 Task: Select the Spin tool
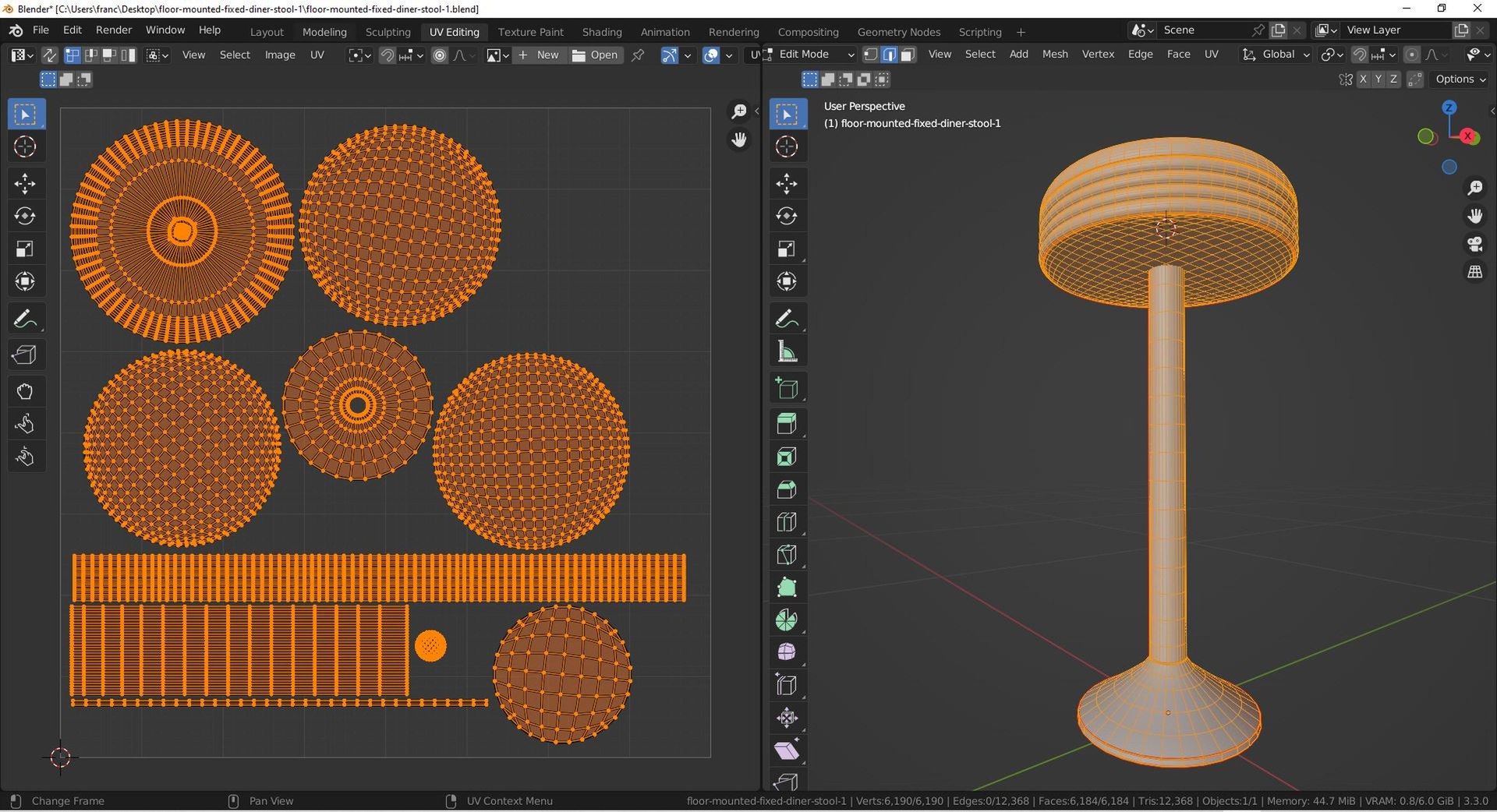pyautogui.click(x=787, y=620)
